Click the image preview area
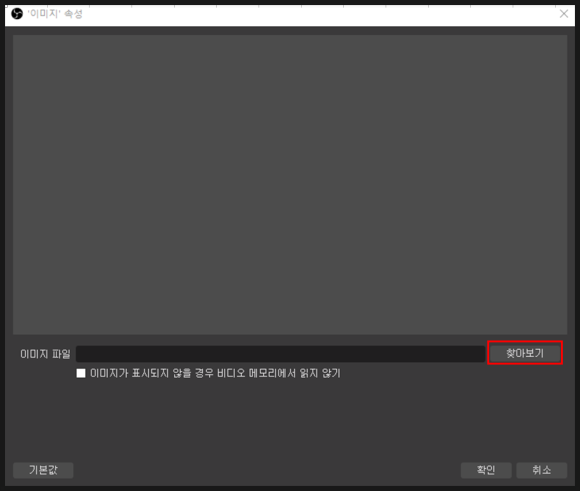The height and width of the screenshot is (491, 580). tap(290, 185)
